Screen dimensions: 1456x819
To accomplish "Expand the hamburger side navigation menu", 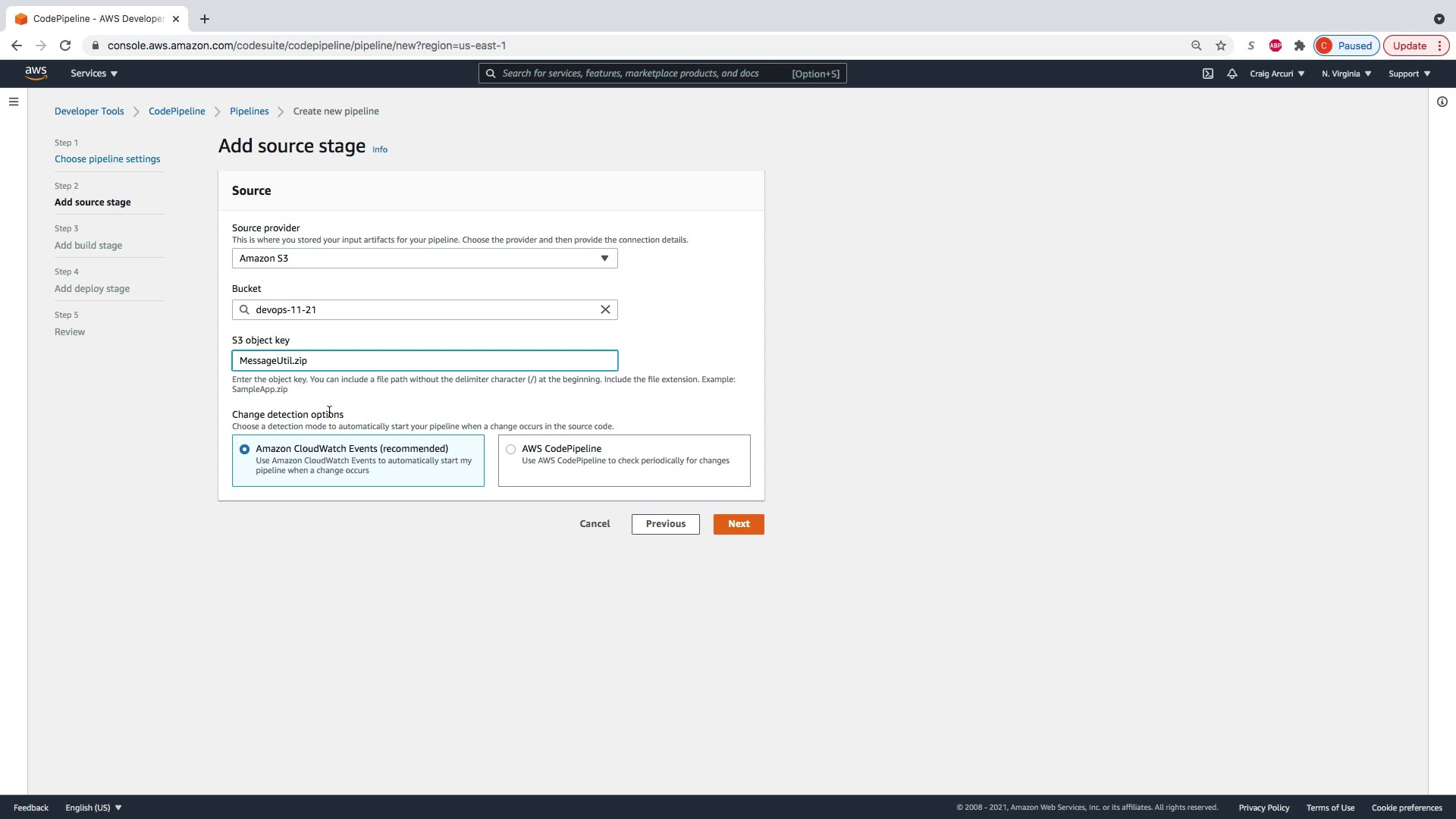I will click(14, 102).
